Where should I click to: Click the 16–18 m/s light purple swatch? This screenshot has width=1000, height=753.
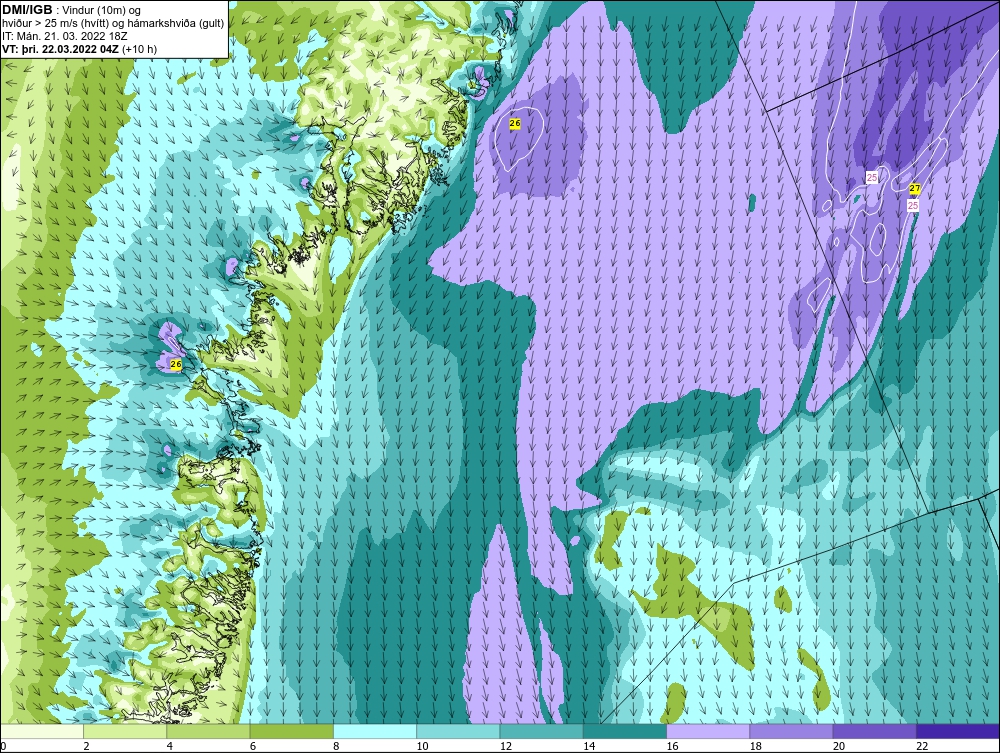tap(708, 731)
